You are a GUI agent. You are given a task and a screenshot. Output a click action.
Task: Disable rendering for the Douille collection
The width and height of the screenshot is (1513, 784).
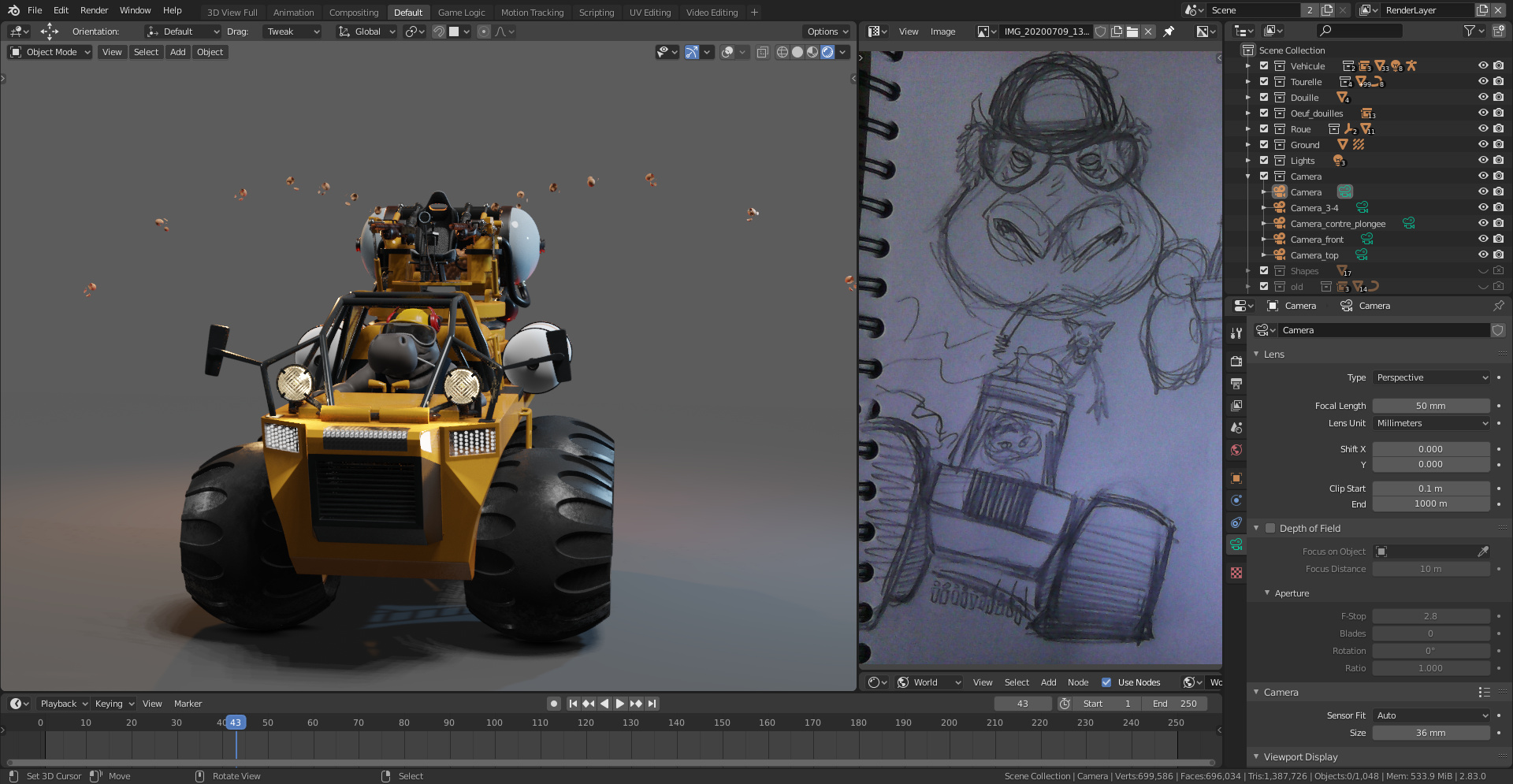tap(1498, 98)
